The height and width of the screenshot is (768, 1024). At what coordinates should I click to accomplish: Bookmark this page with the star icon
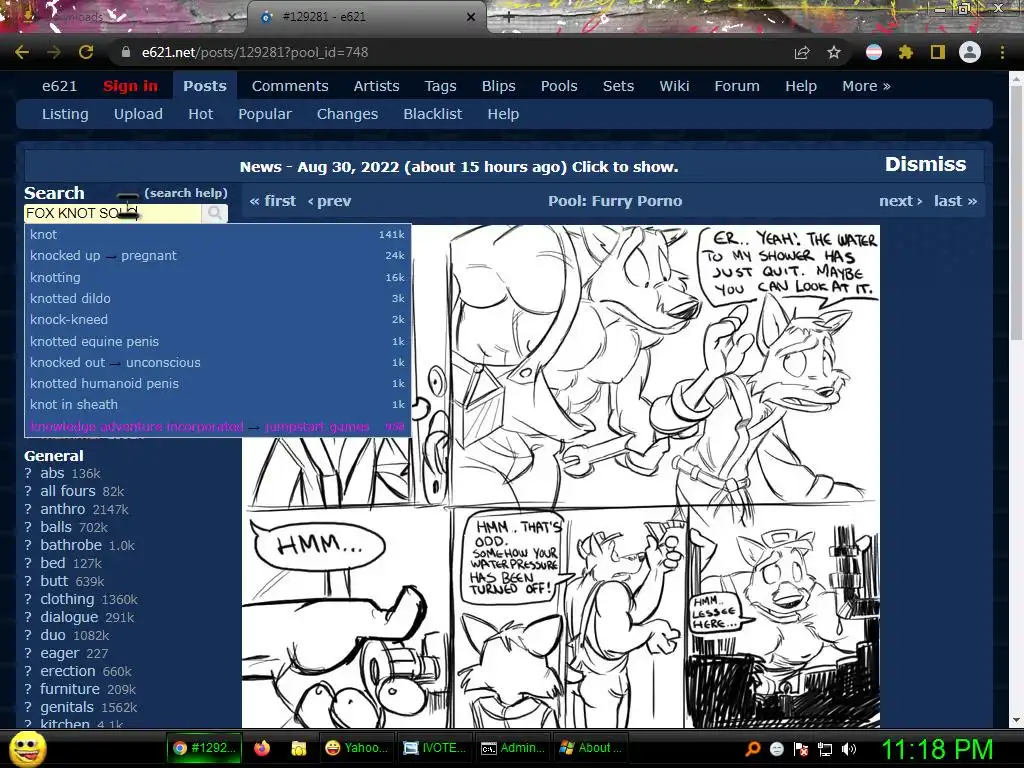pyautogui.click(x=834, y=52)
